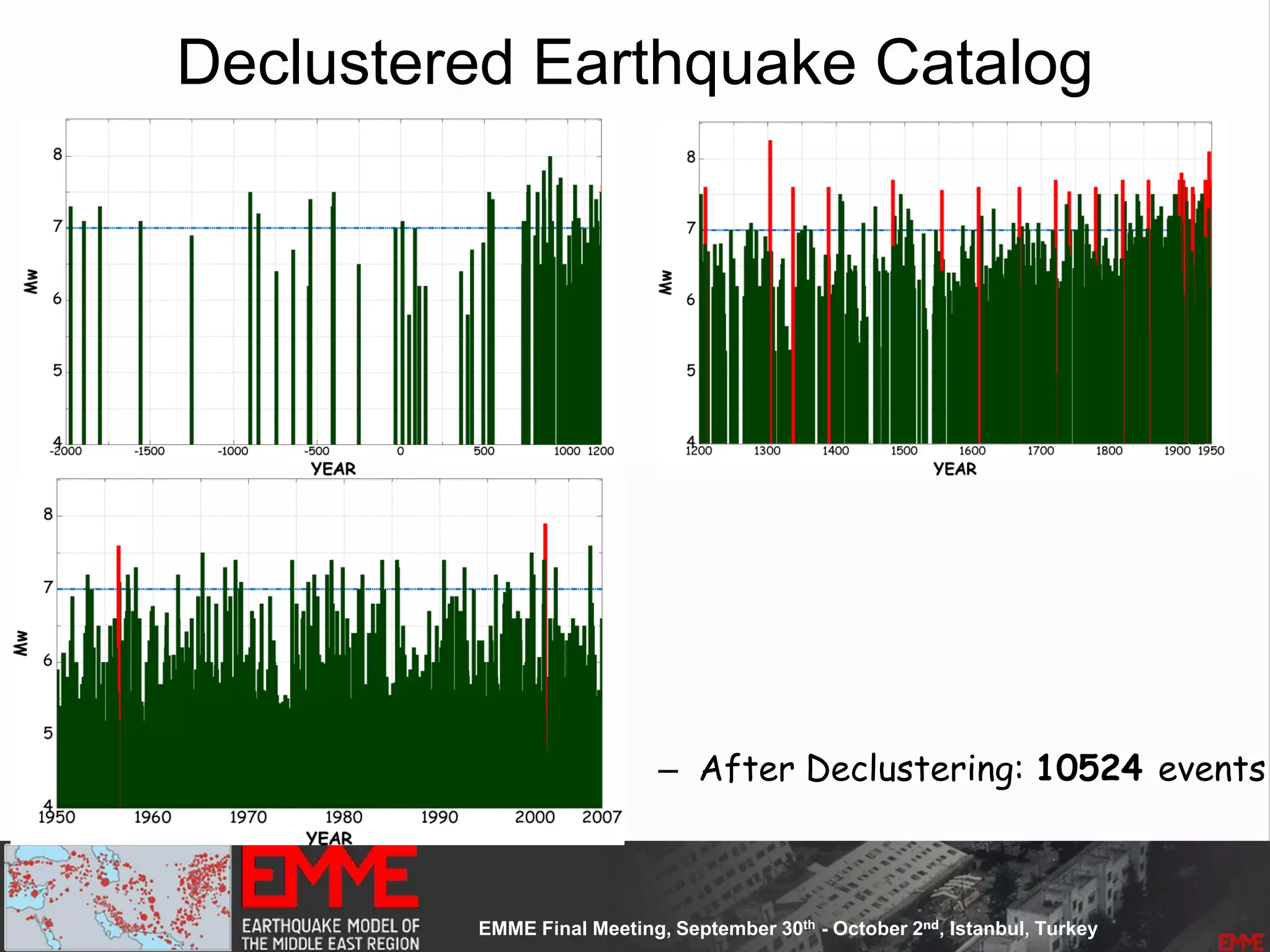Click the 'Mw' y-axis title of the first chart
Image resolution: width=1270 pixels, height=952 pixels.
point(30,281)
